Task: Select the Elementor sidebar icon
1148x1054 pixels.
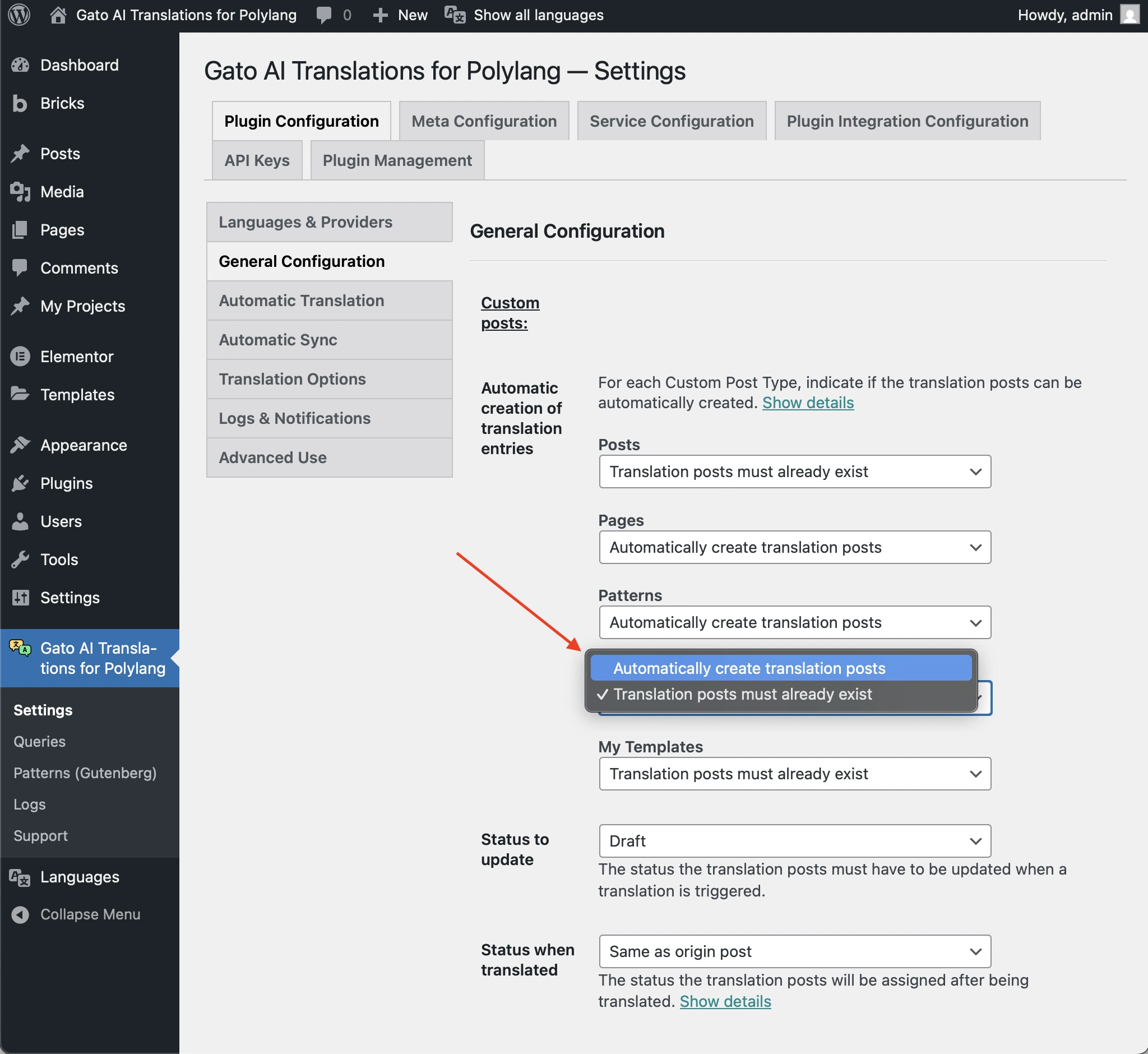Action: [x=20, y=356]
